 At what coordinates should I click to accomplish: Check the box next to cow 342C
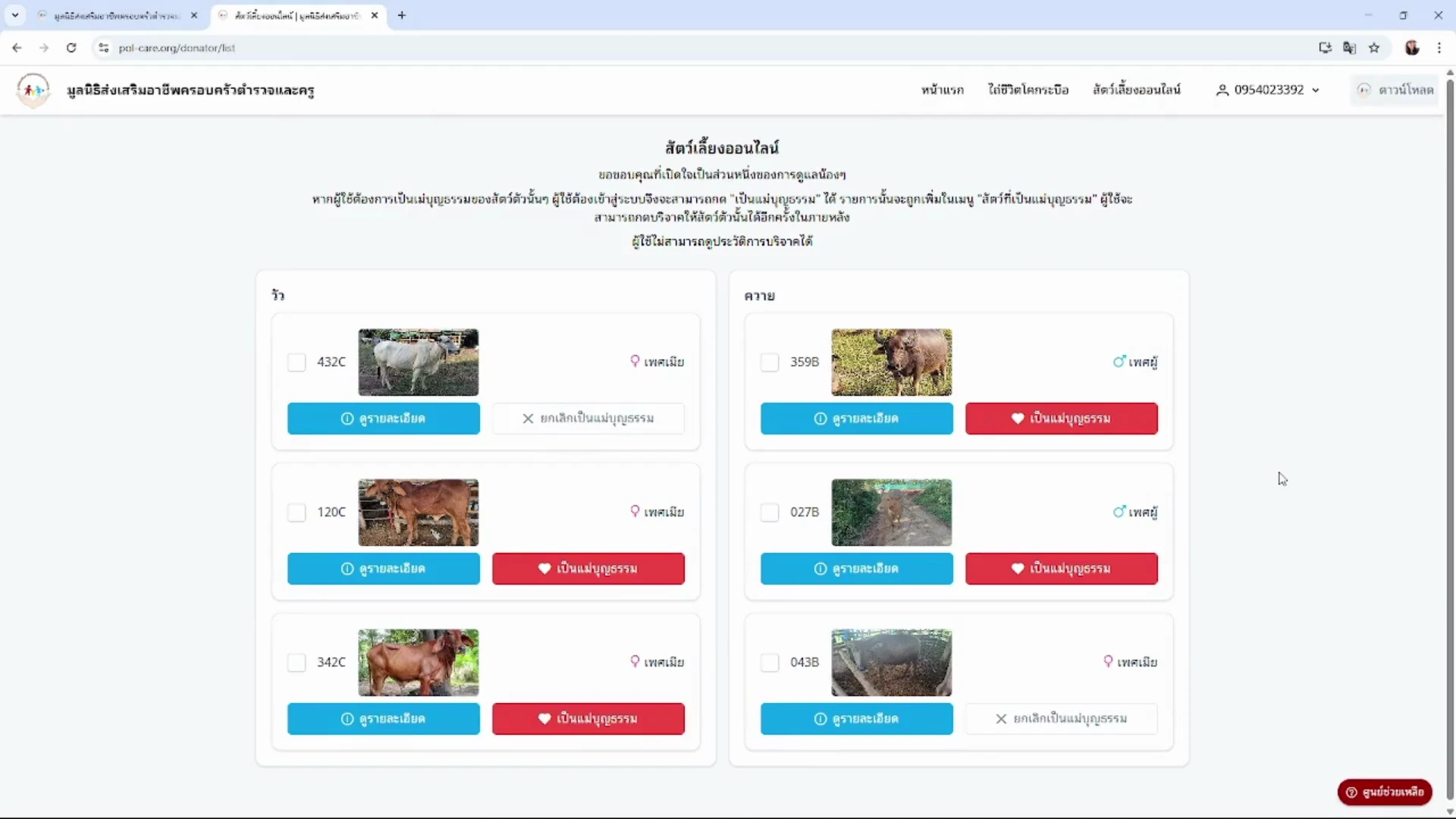[x=297, y=663]
